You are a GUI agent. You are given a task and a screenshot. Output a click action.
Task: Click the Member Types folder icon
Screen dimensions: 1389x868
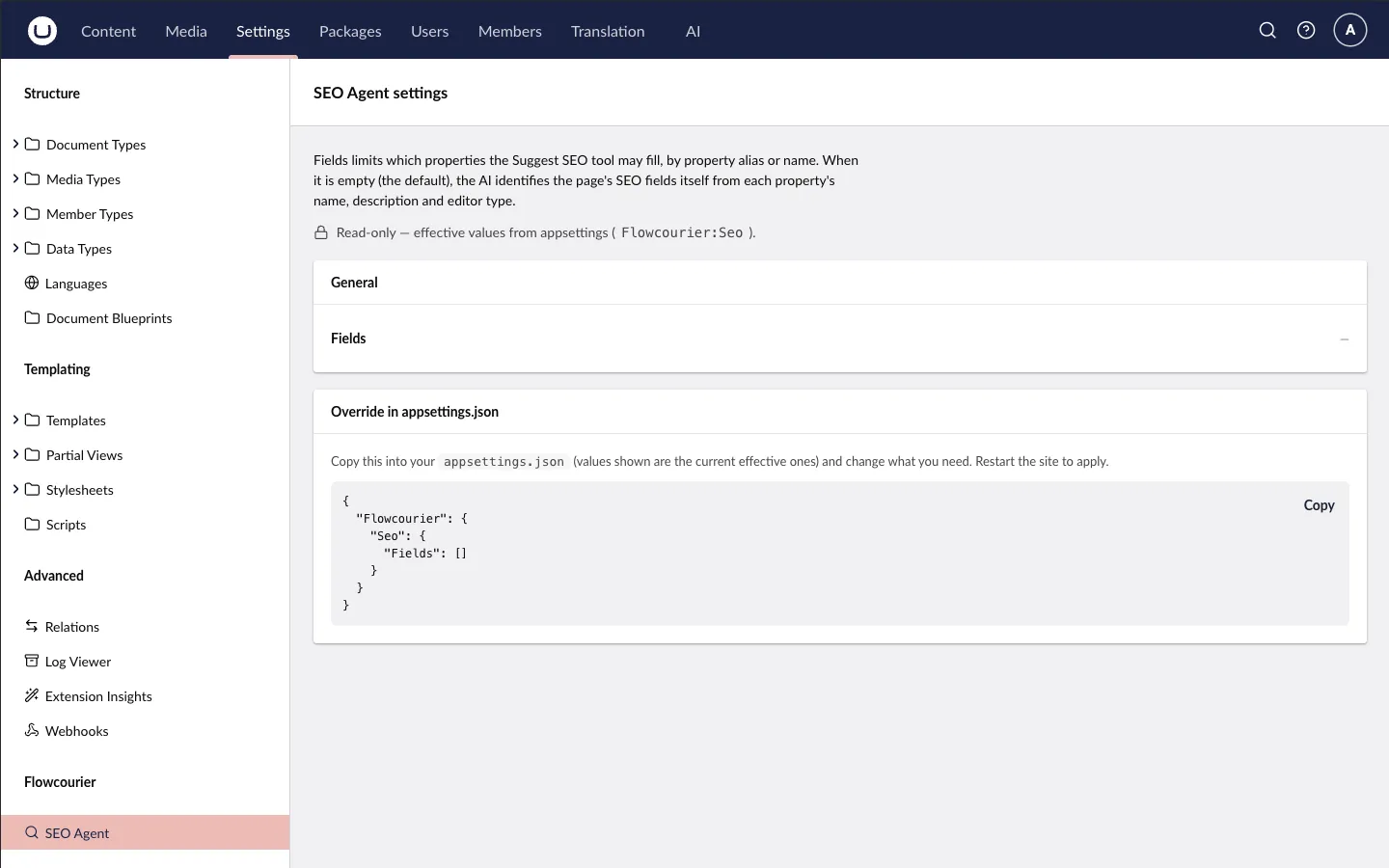tap(32, 213)
